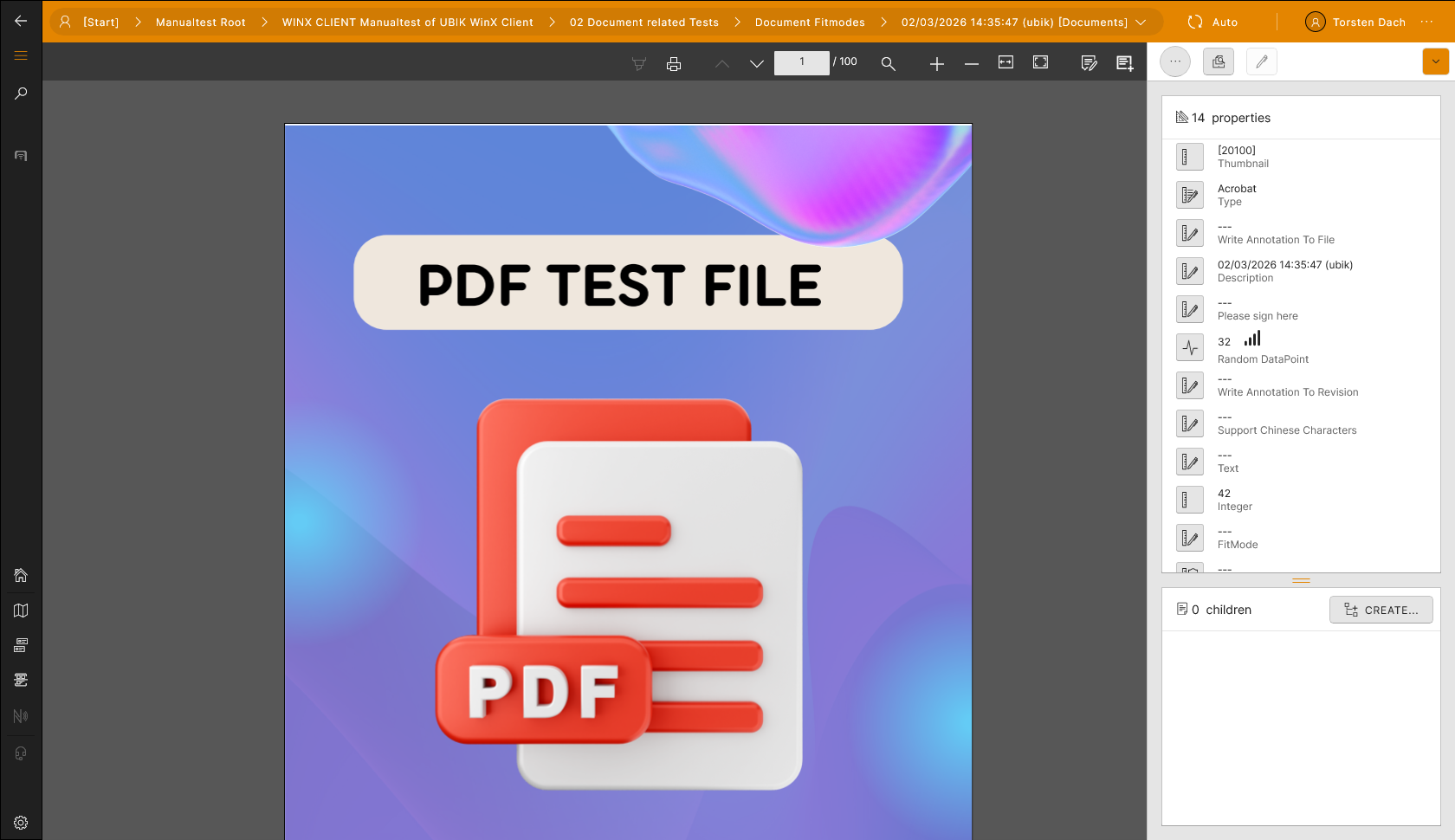Image resolution: width=1455 pixels, height=840 pixels.
Task: Toggle the hamburger menu in sidebar
Action: (21, 55)
